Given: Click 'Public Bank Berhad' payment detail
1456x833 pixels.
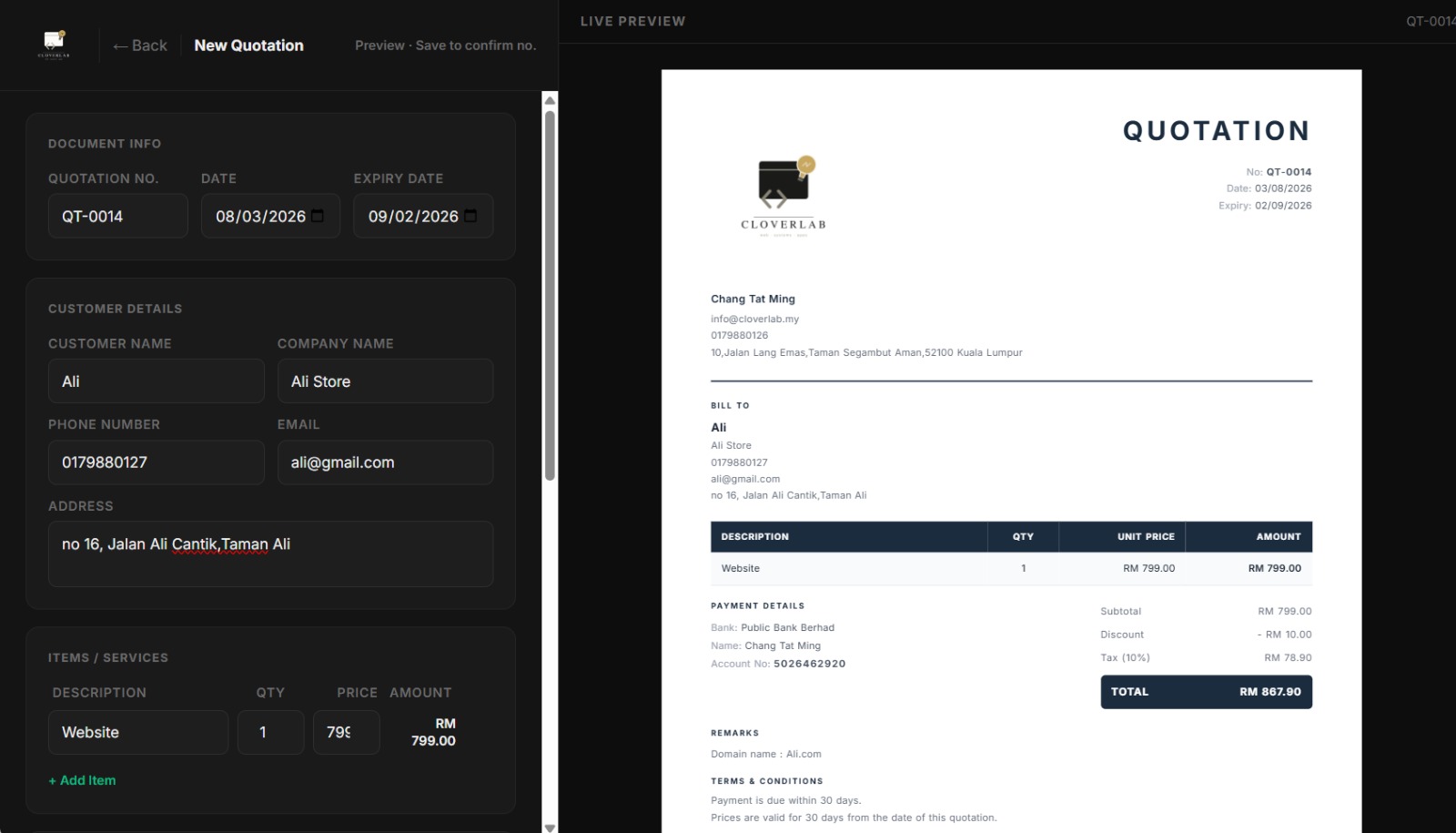Looking at the screenshot, I should pyautogui.click(x=787, y=627).
